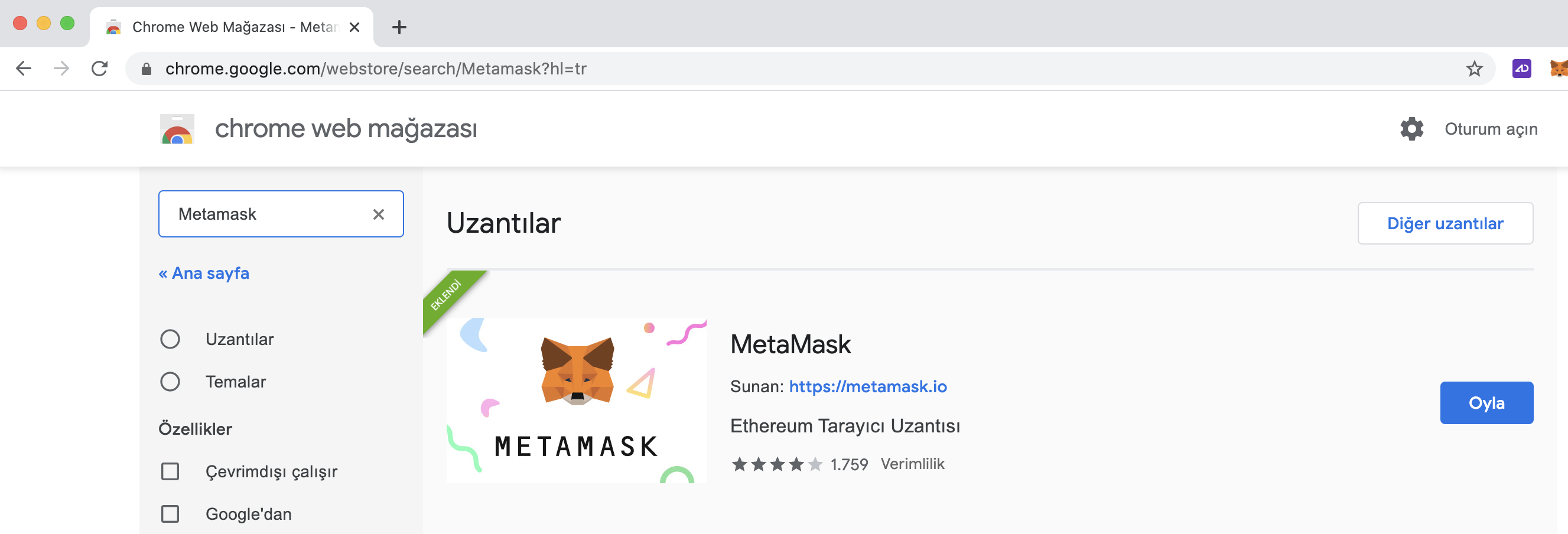Open the purple extension icon in the toolbar

click(1521, 68)
